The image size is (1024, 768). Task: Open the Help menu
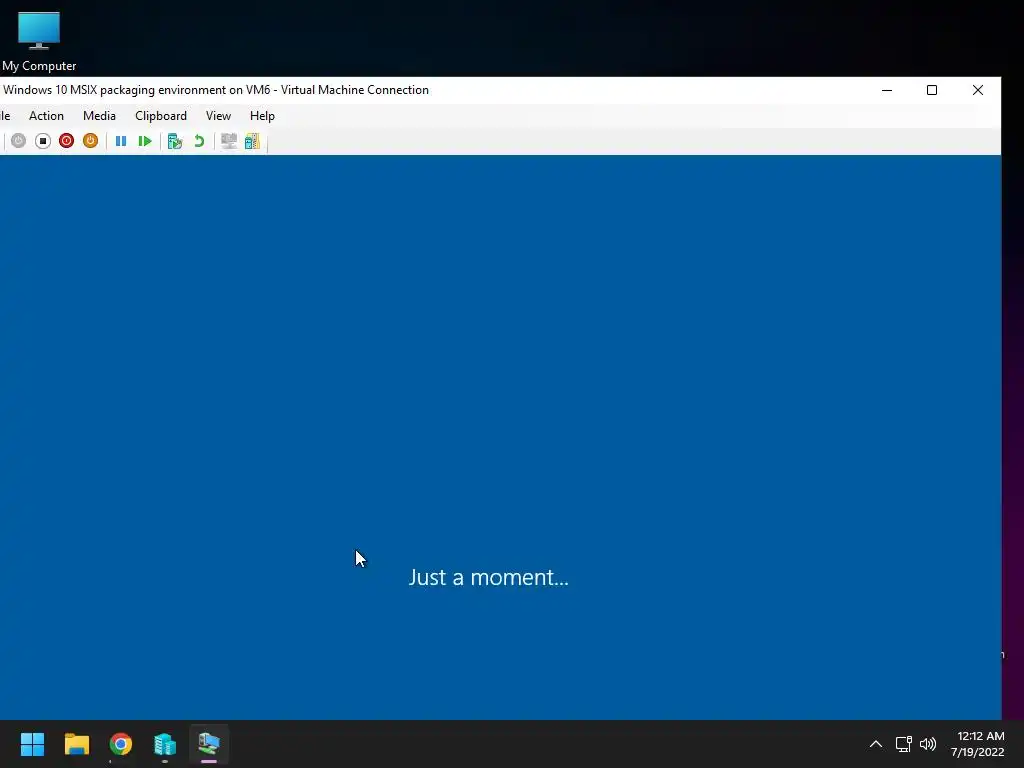coord(262,116)
